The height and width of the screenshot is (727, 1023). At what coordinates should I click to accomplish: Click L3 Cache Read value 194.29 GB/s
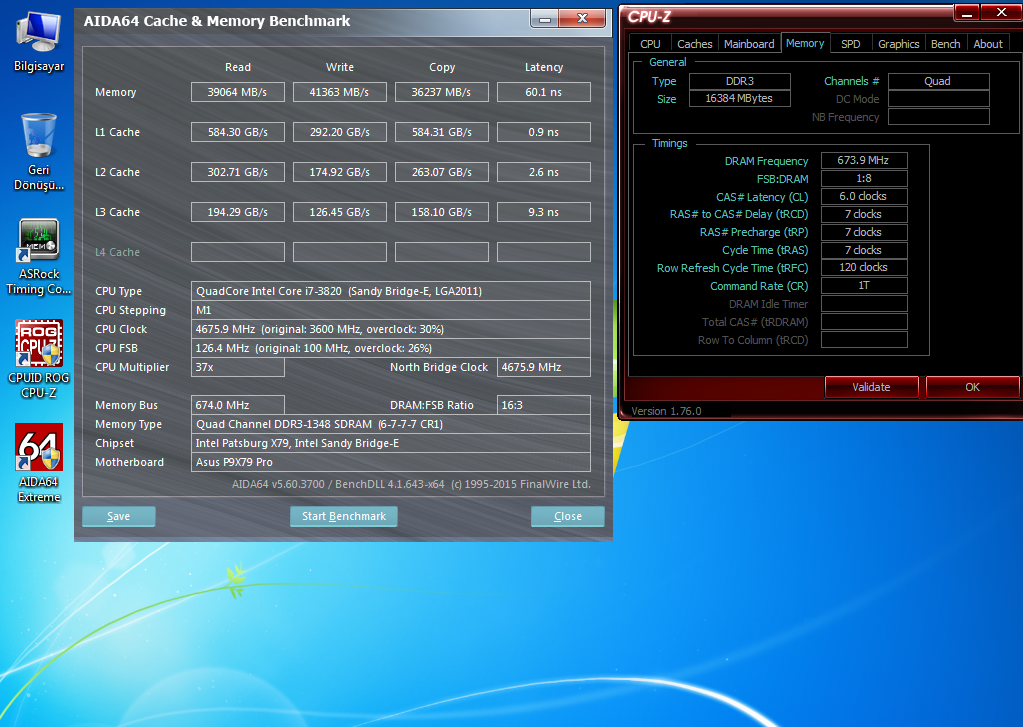237,212
